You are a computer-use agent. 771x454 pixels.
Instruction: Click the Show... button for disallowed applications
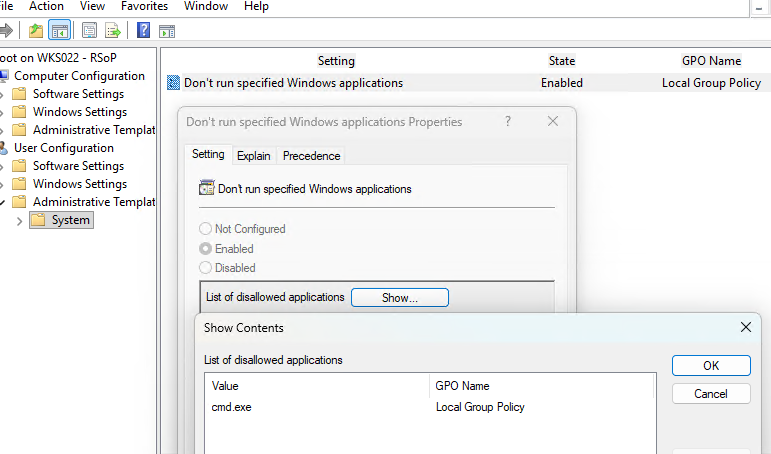[x=400, y=297]
